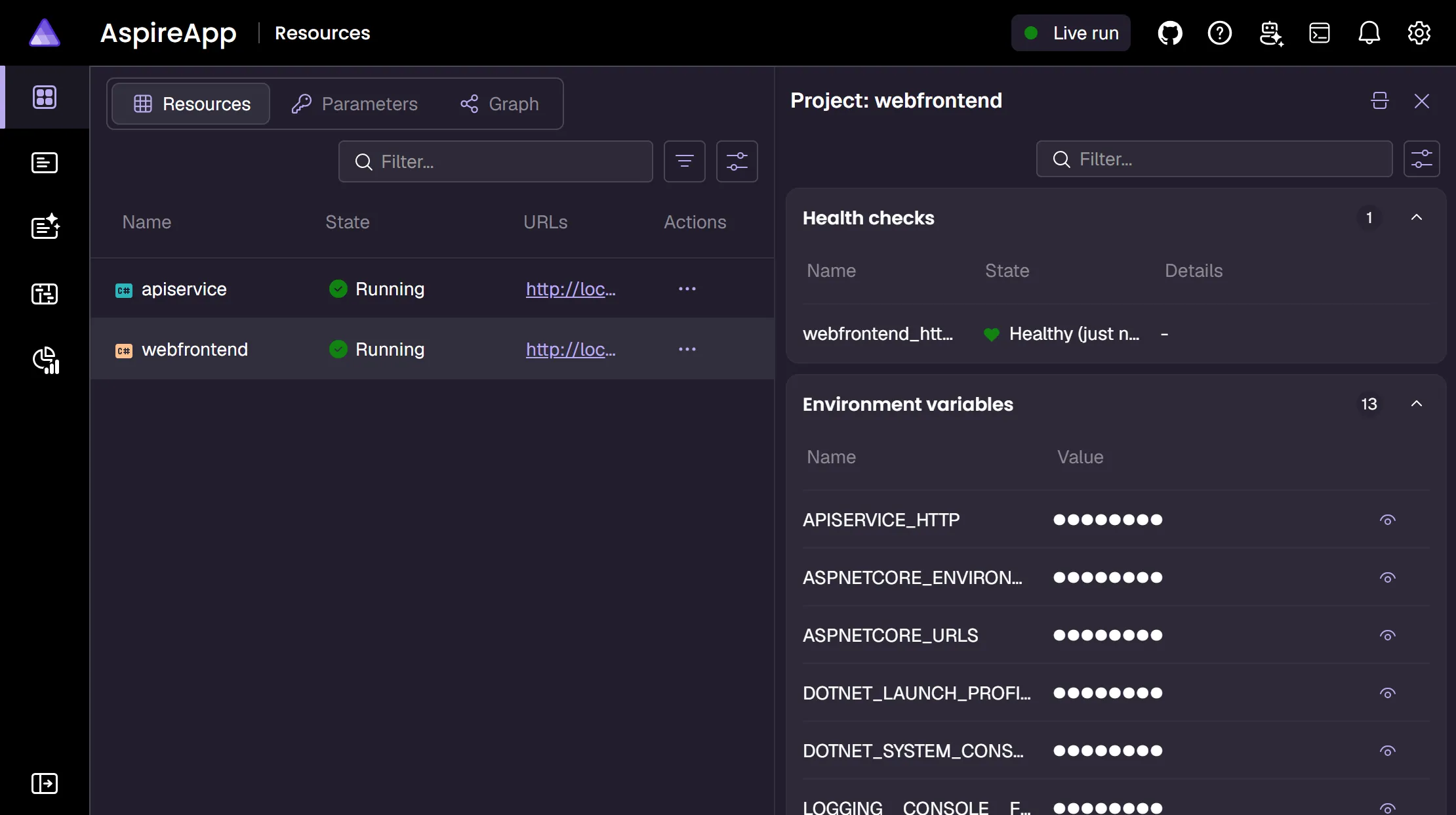Open the AI assistant chat icon
Image resolution: width=1456 pixels, height=815 pixels.
click(x=1271, y=33)
